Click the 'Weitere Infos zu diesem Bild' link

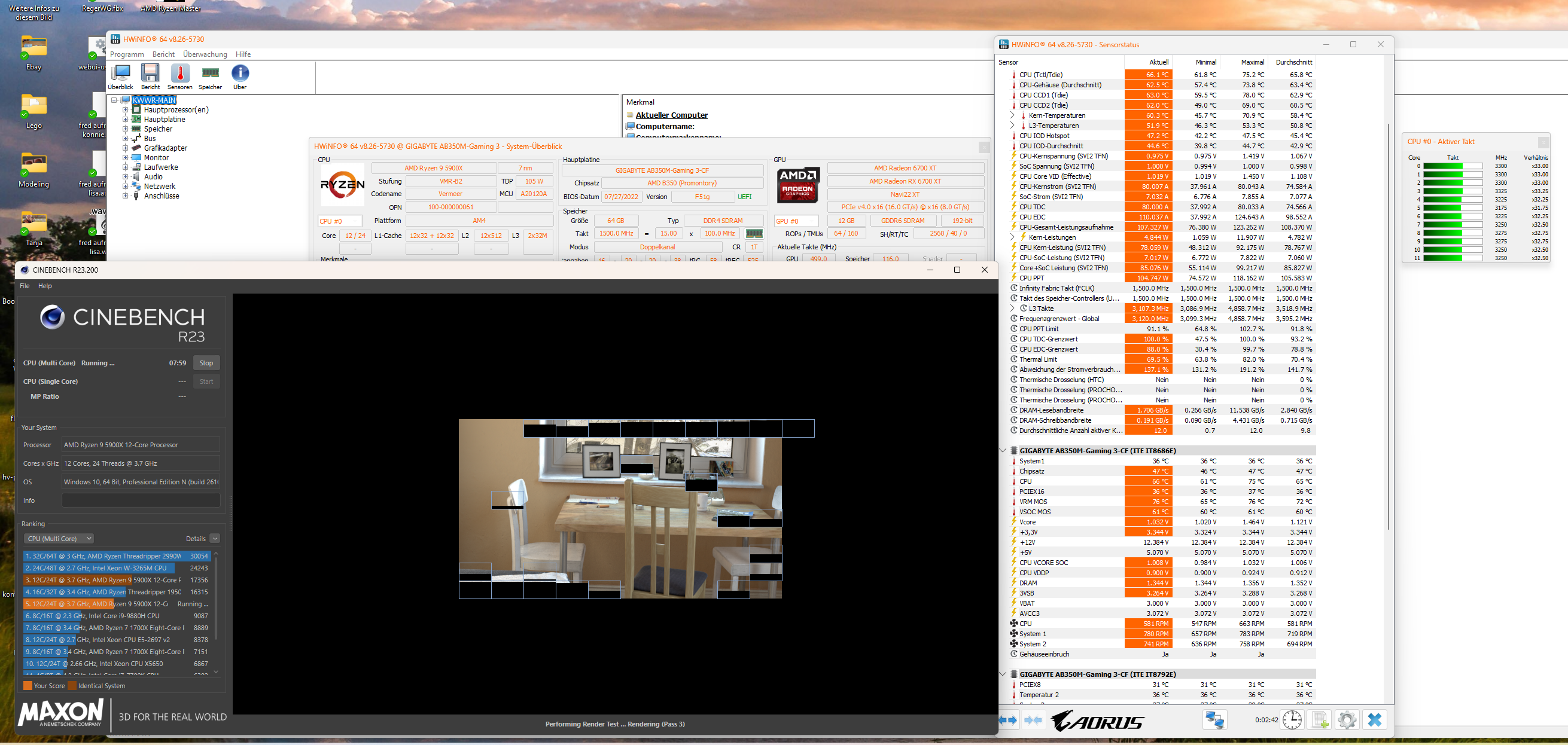pos(34,11)
